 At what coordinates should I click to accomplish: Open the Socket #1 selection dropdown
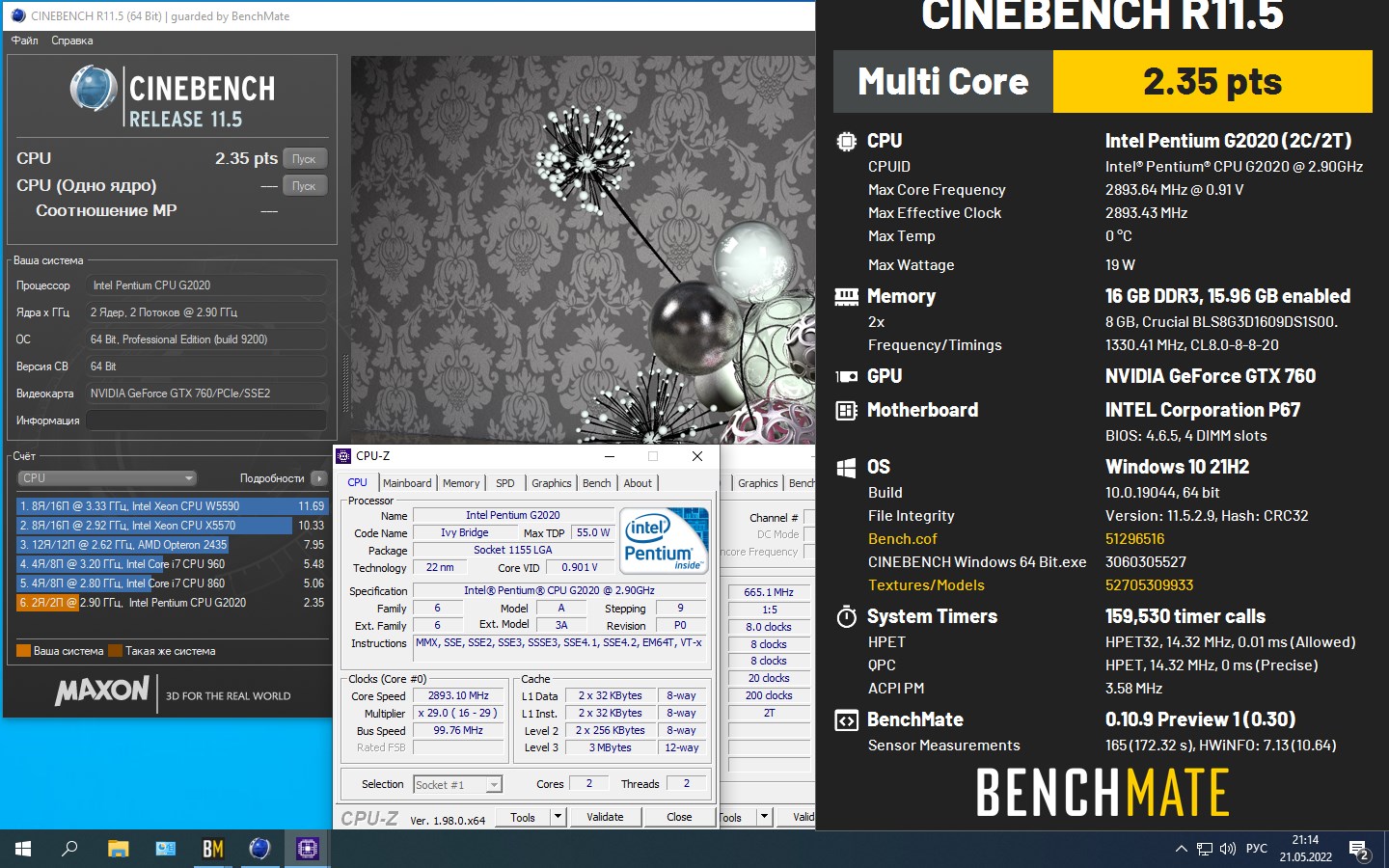458,785
